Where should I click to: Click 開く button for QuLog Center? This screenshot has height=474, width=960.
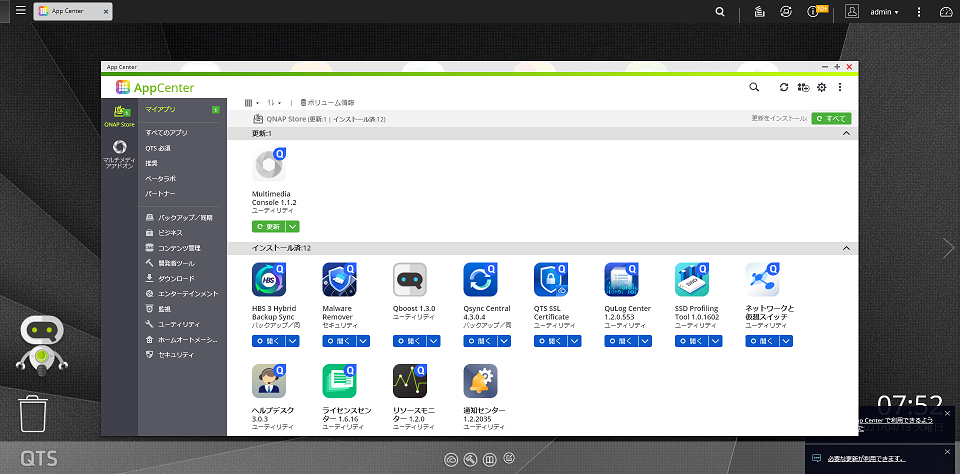(621, 341)
